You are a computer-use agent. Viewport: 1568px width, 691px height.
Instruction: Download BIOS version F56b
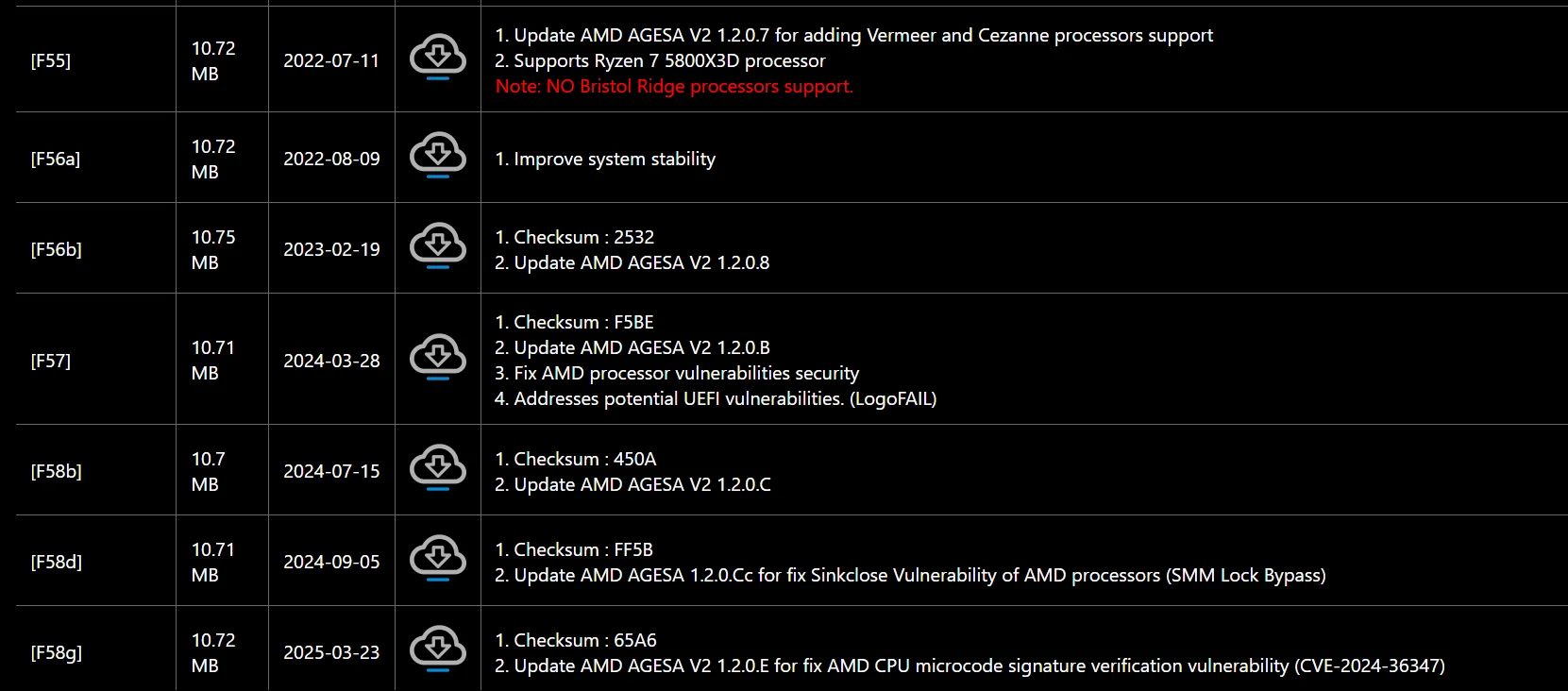pos(437,245)
